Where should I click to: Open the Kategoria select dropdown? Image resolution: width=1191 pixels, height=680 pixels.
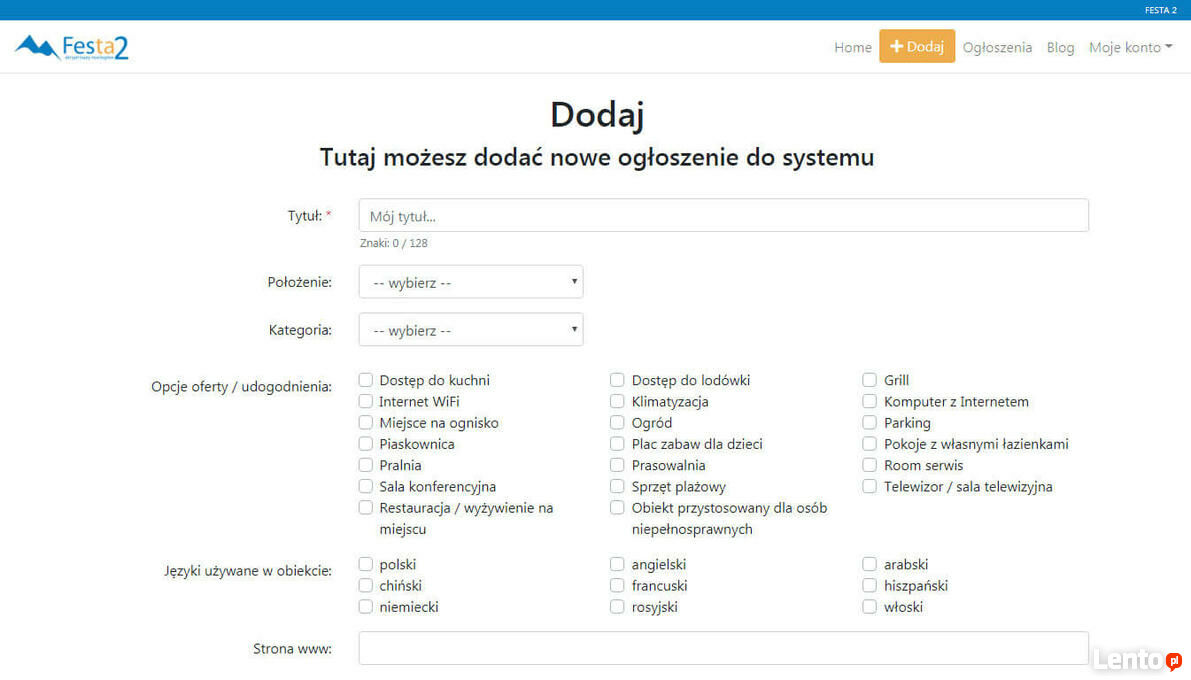click(471, 330)
